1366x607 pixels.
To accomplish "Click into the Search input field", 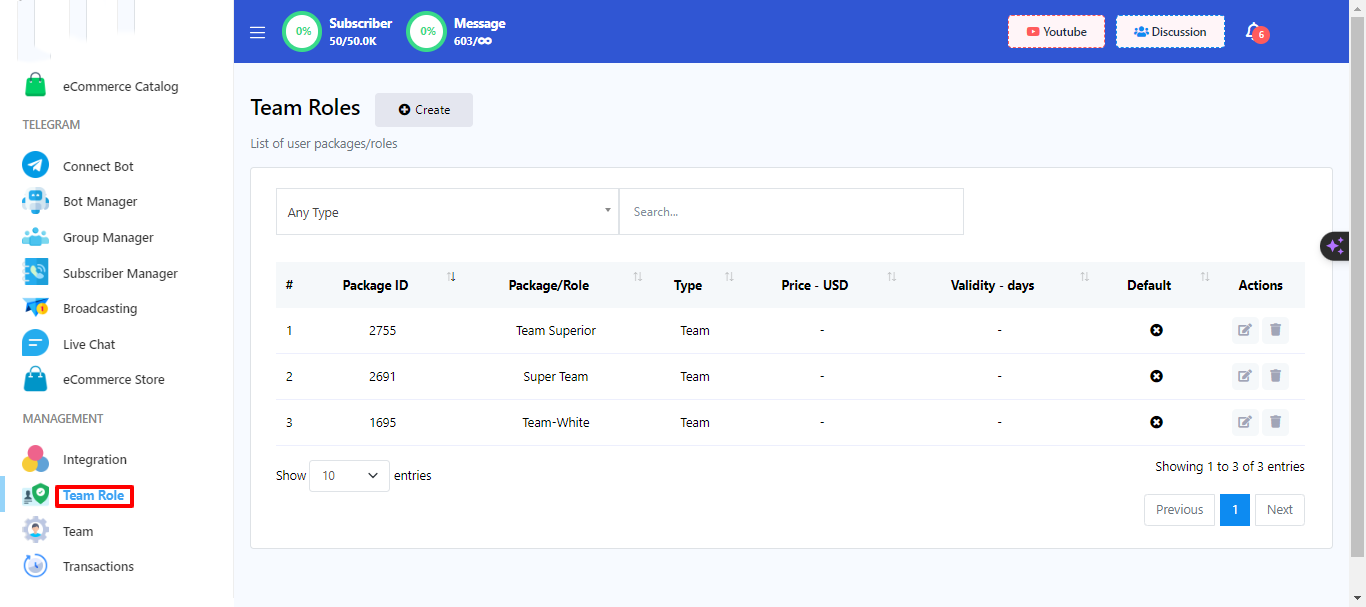I will (791, 212).
